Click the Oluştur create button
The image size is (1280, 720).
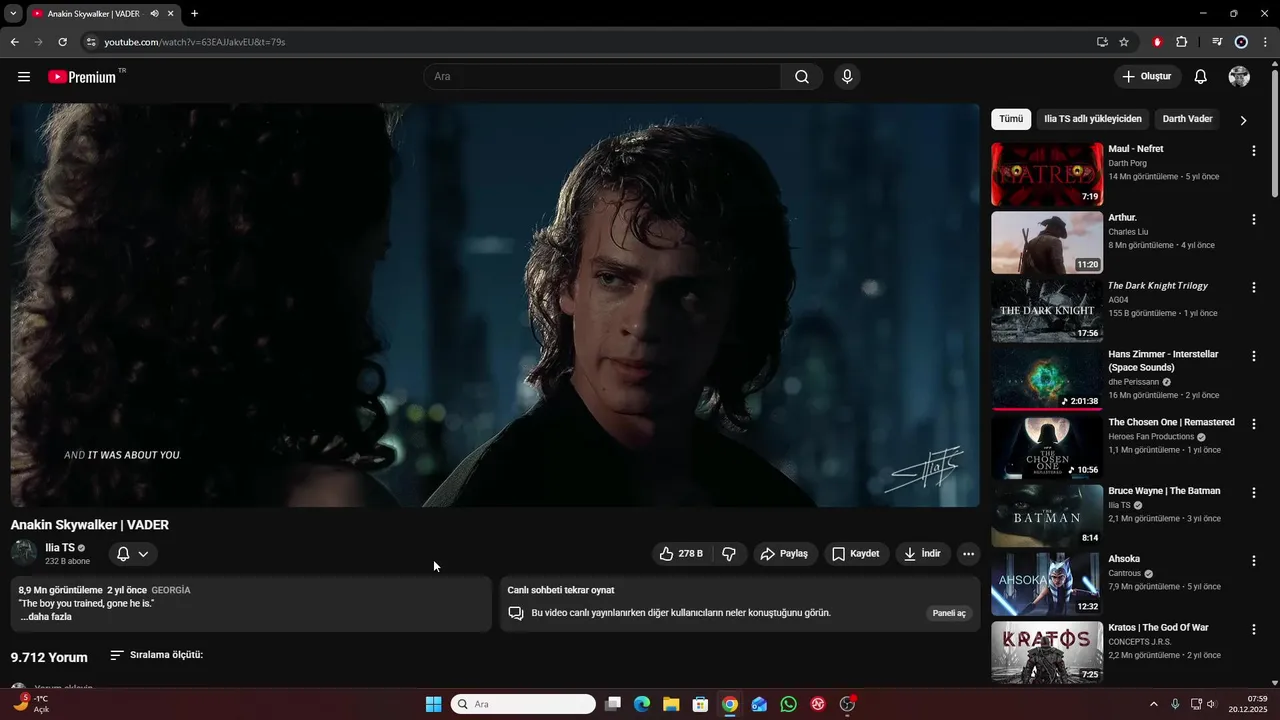pos(1148,77)
